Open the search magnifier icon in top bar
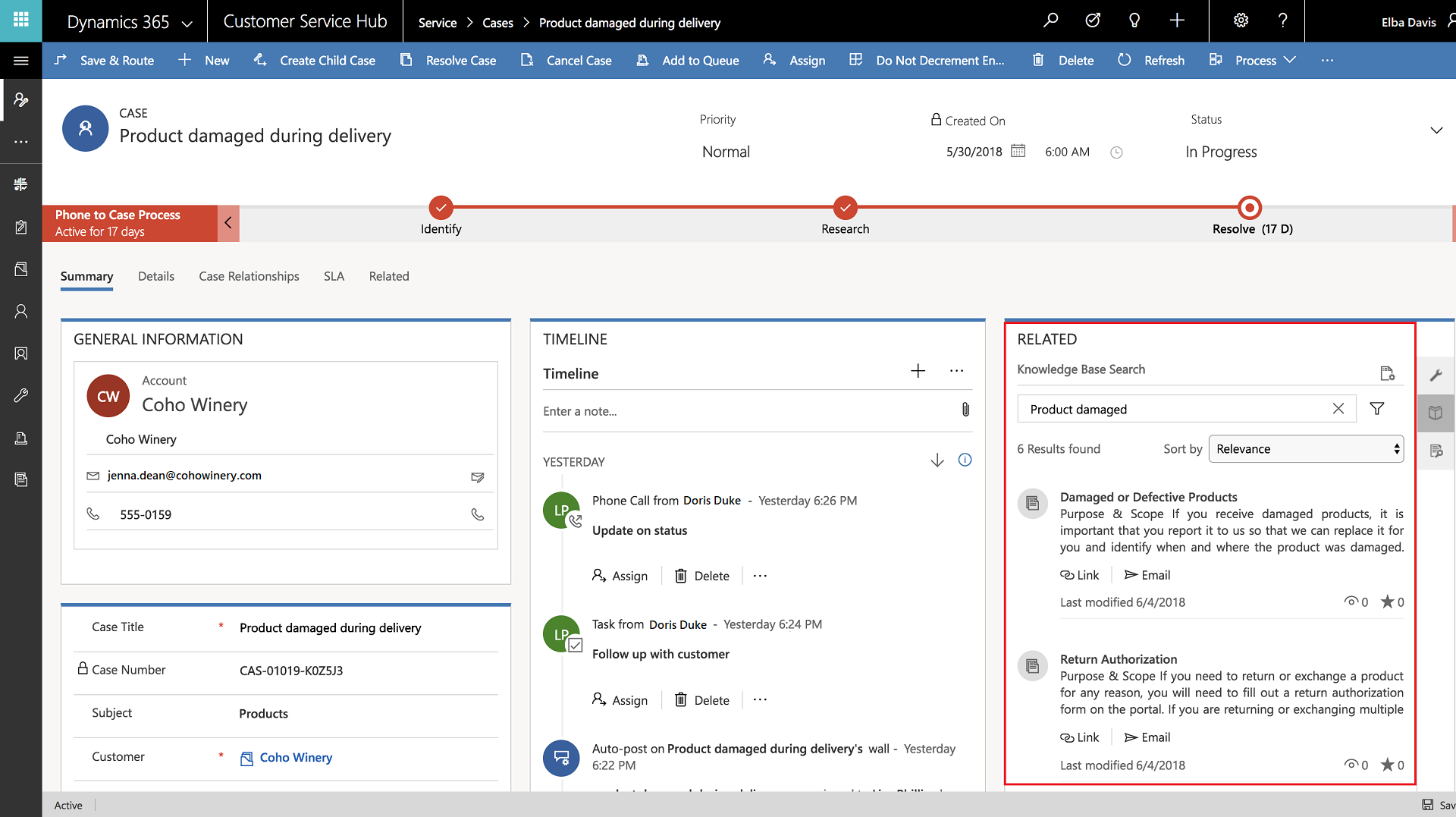The image size is (1456, 817). [1050, 20]
